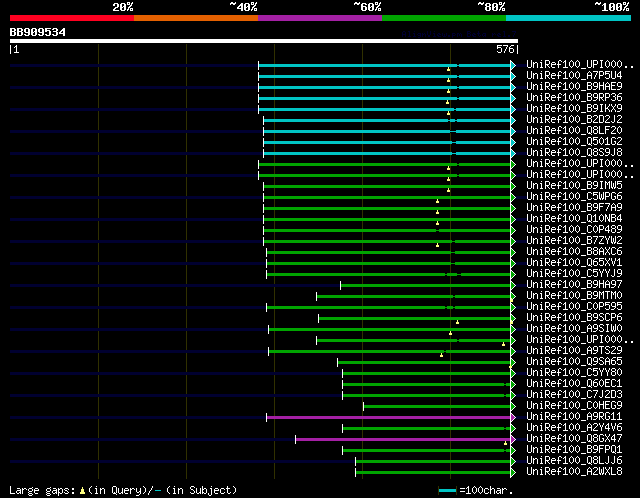
Task: Click the query end position 576
Action: (x=505, y=49)
